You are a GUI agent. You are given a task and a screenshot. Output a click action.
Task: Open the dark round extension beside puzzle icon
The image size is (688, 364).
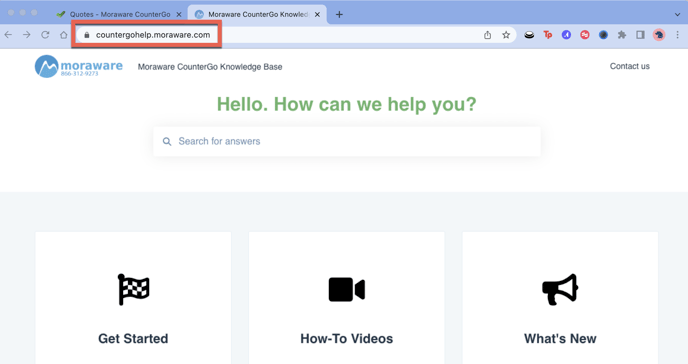603,35
